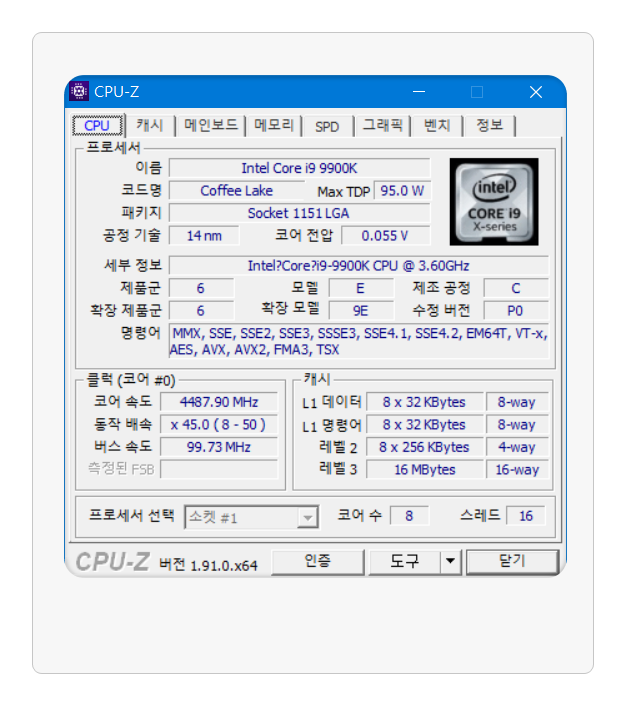This screenshot has width=626, height=706.
Task: Open the 그래픽 tab
Action: [382, 125]
